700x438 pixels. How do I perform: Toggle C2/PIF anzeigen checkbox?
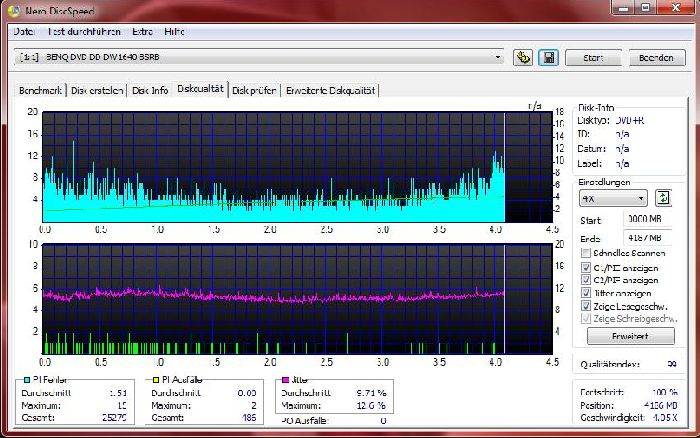point(586,280)
